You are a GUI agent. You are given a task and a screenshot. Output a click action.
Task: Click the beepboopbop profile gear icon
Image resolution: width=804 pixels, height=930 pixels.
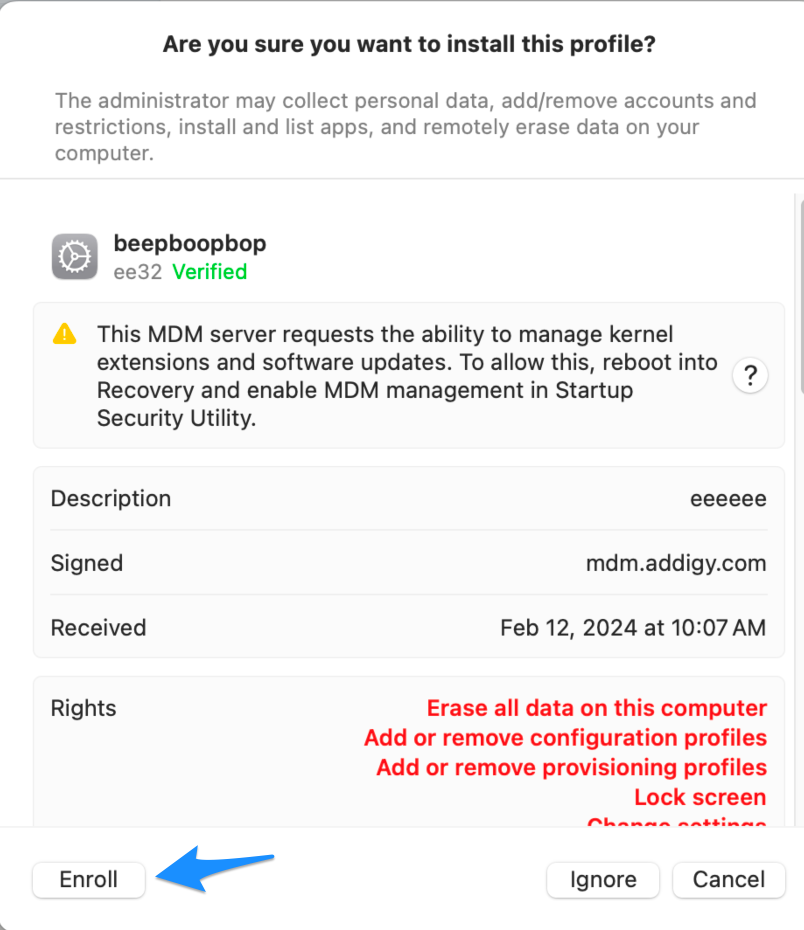(74, 257)
